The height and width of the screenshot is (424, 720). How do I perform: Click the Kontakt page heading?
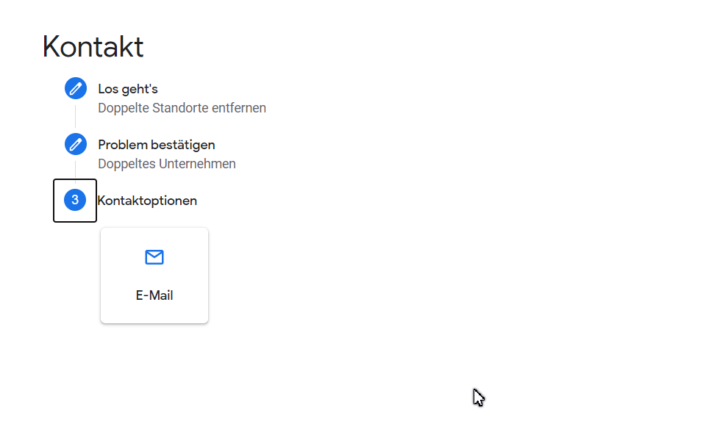pos(93,46)
